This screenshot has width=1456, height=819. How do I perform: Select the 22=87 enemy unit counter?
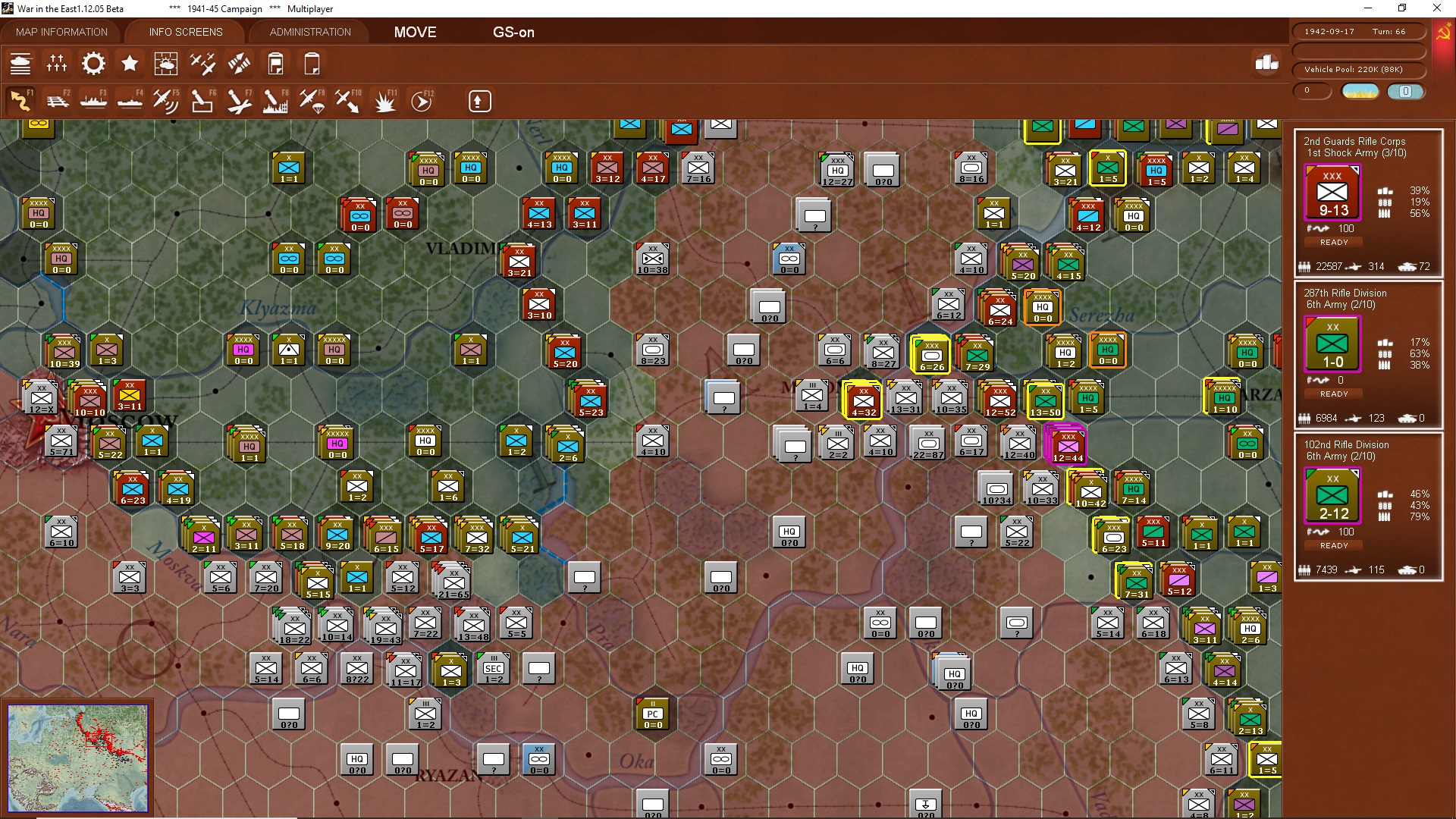tap(928, 442)
